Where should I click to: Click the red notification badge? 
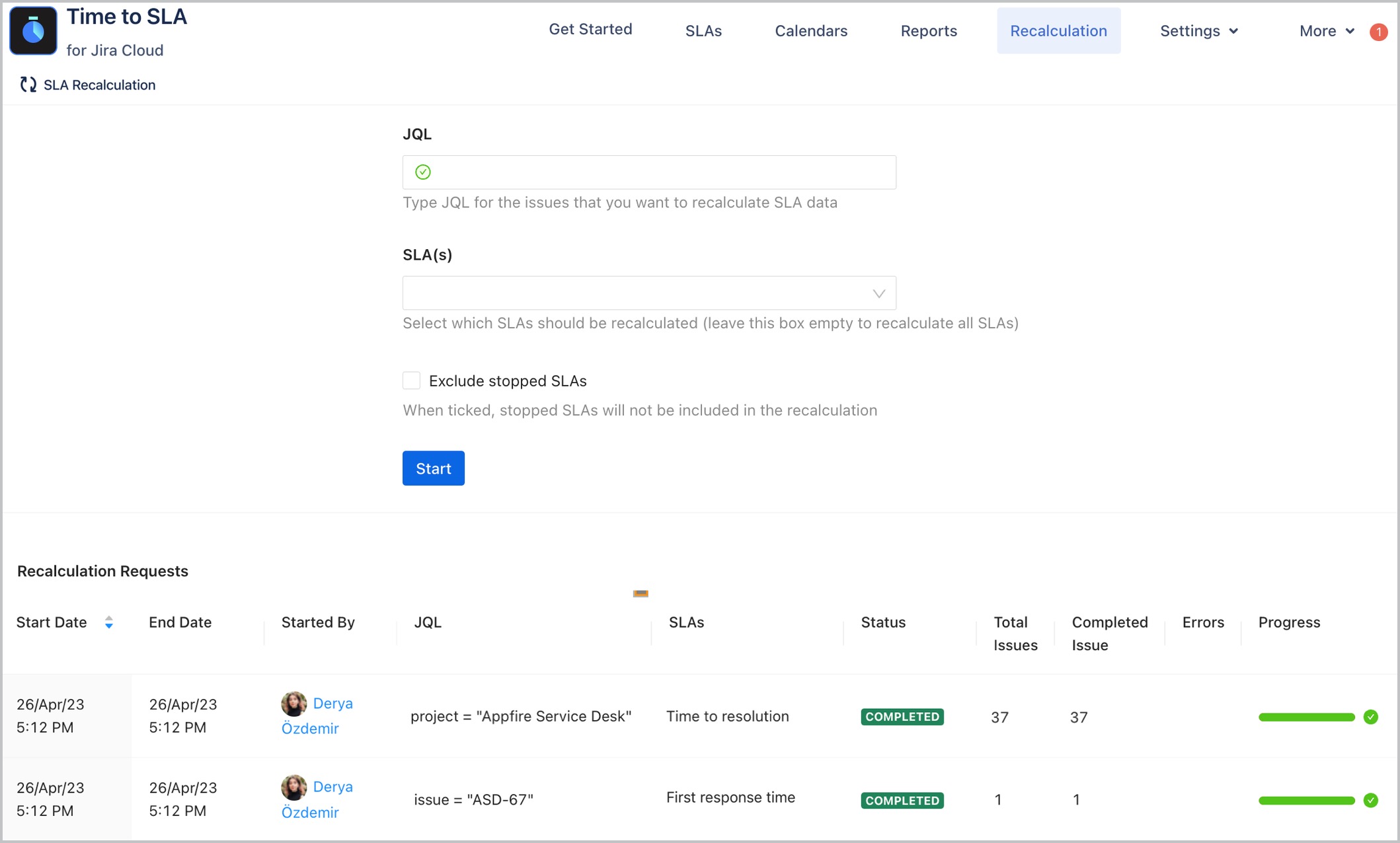(1378, 32)
